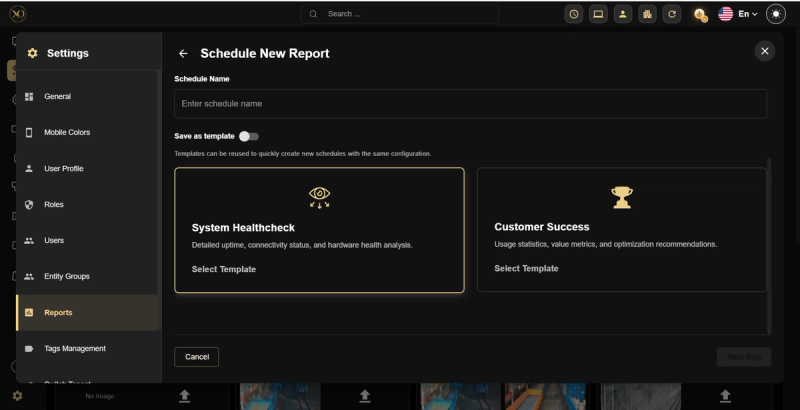Click the User Profile person icon

coord(29,168)
